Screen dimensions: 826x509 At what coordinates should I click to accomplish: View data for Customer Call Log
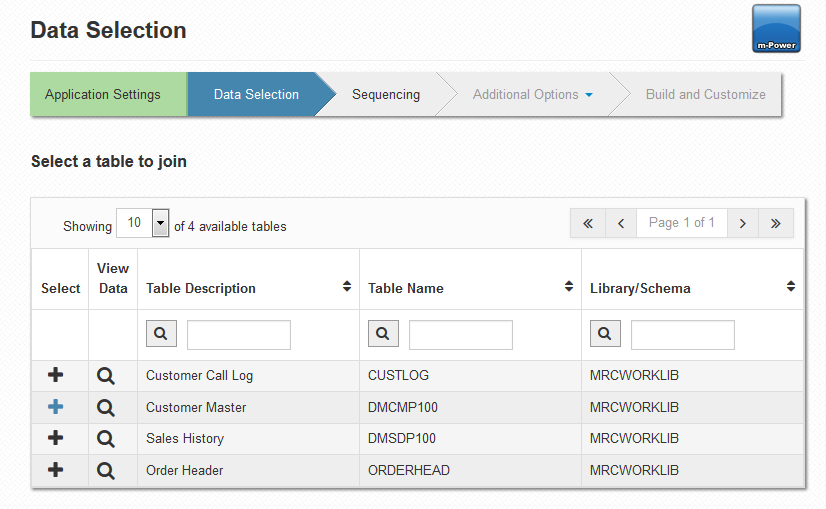106,376
